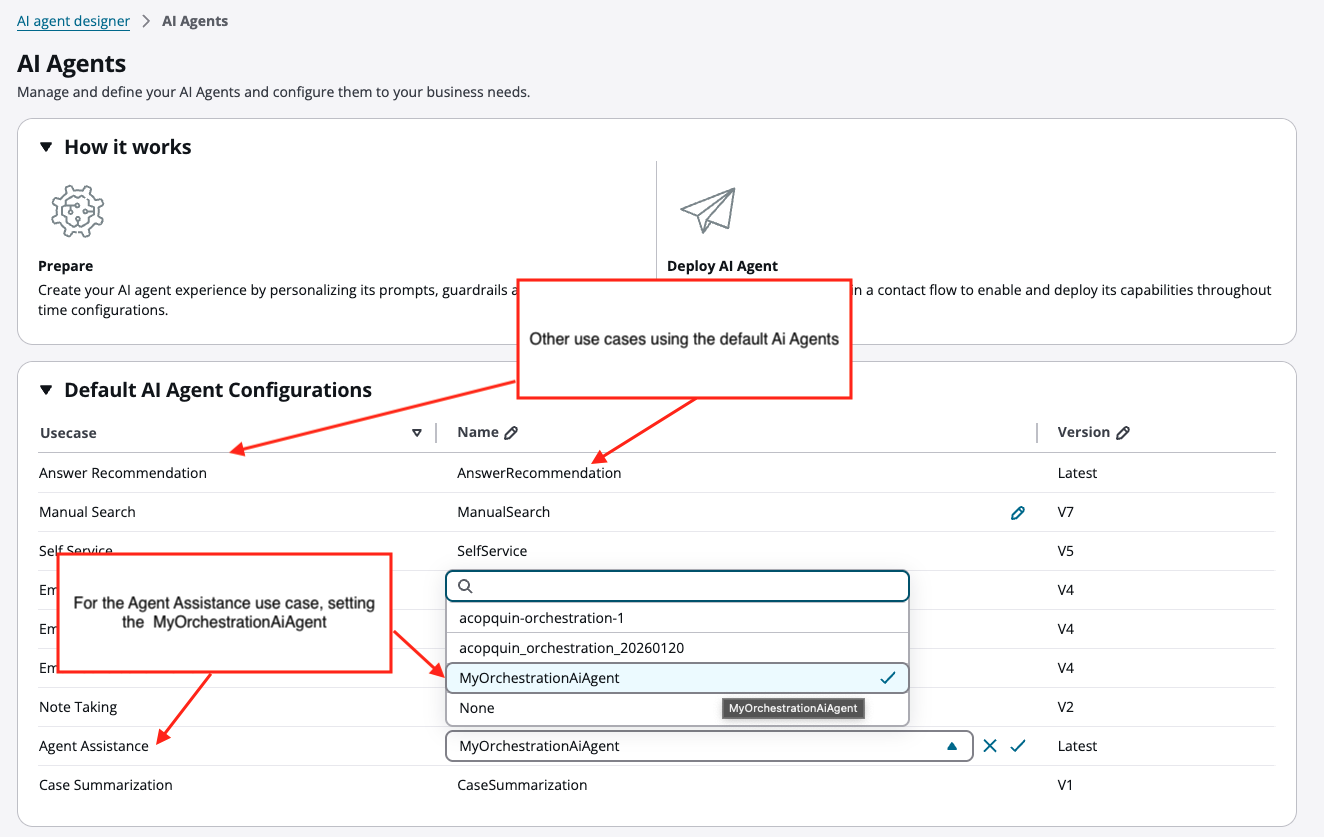The width and height of the screenshot is (1324, 837).
Task: Click the pencil icon beside the Name header
Action: (x=510, y=431)
